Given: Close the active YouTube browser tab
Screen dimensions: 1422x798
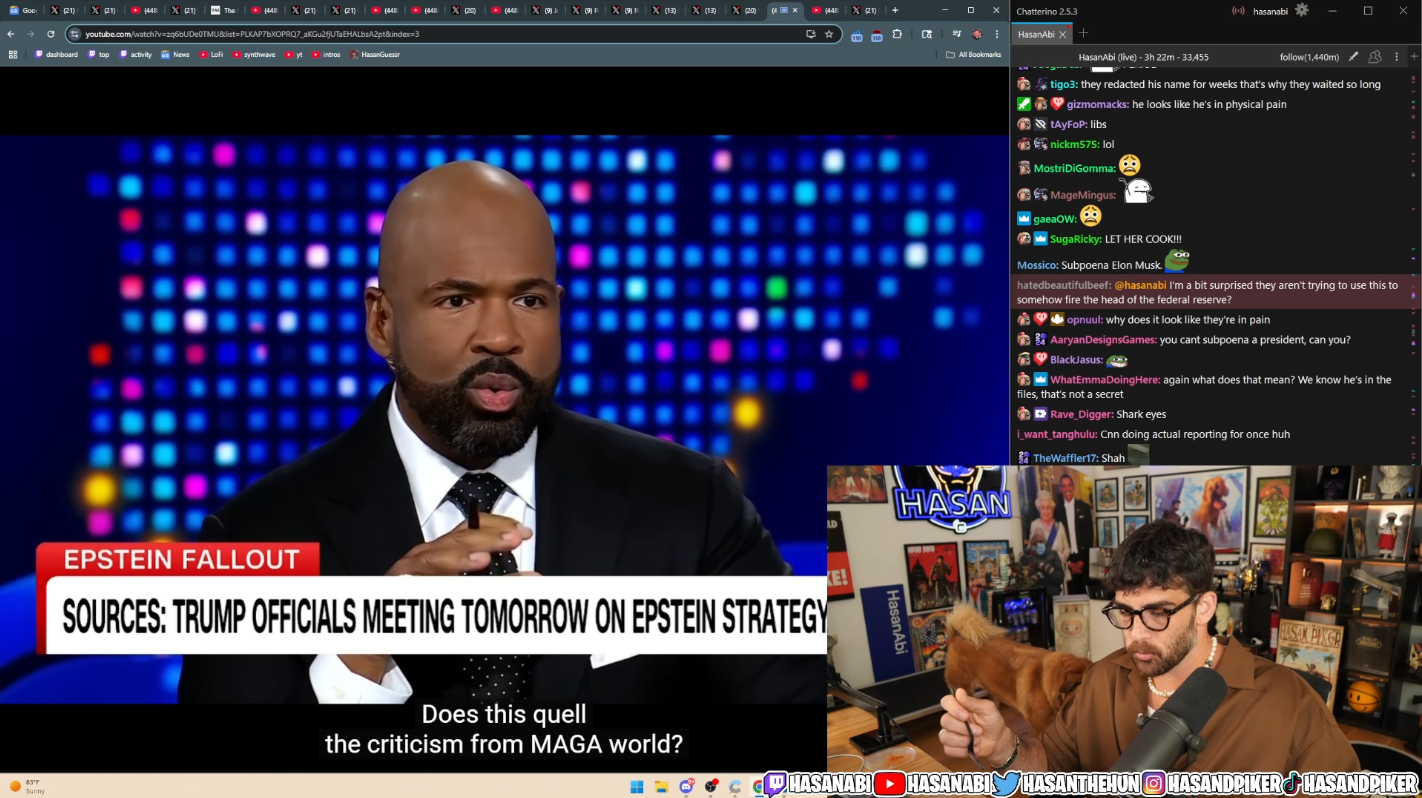Looking at the screenshot, I should point(796,10).
